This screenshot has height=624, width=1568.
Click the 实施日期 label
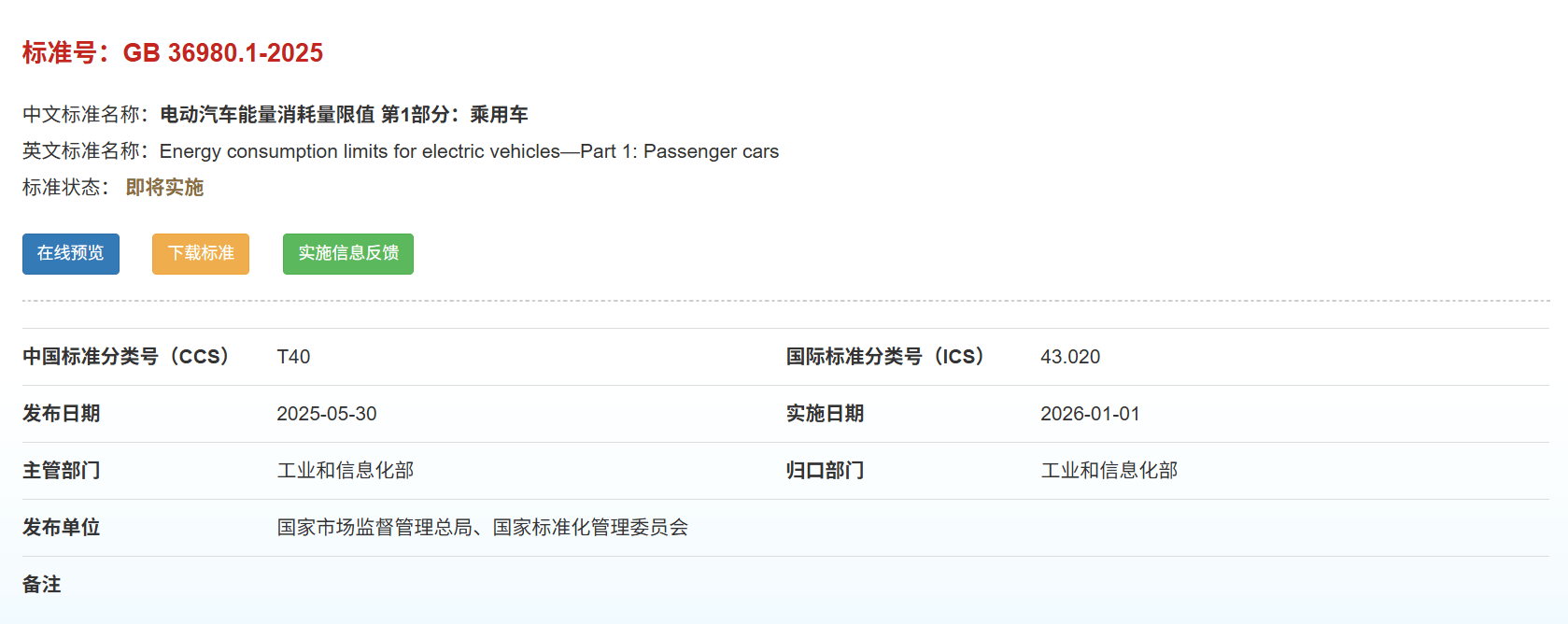(825, 414)
